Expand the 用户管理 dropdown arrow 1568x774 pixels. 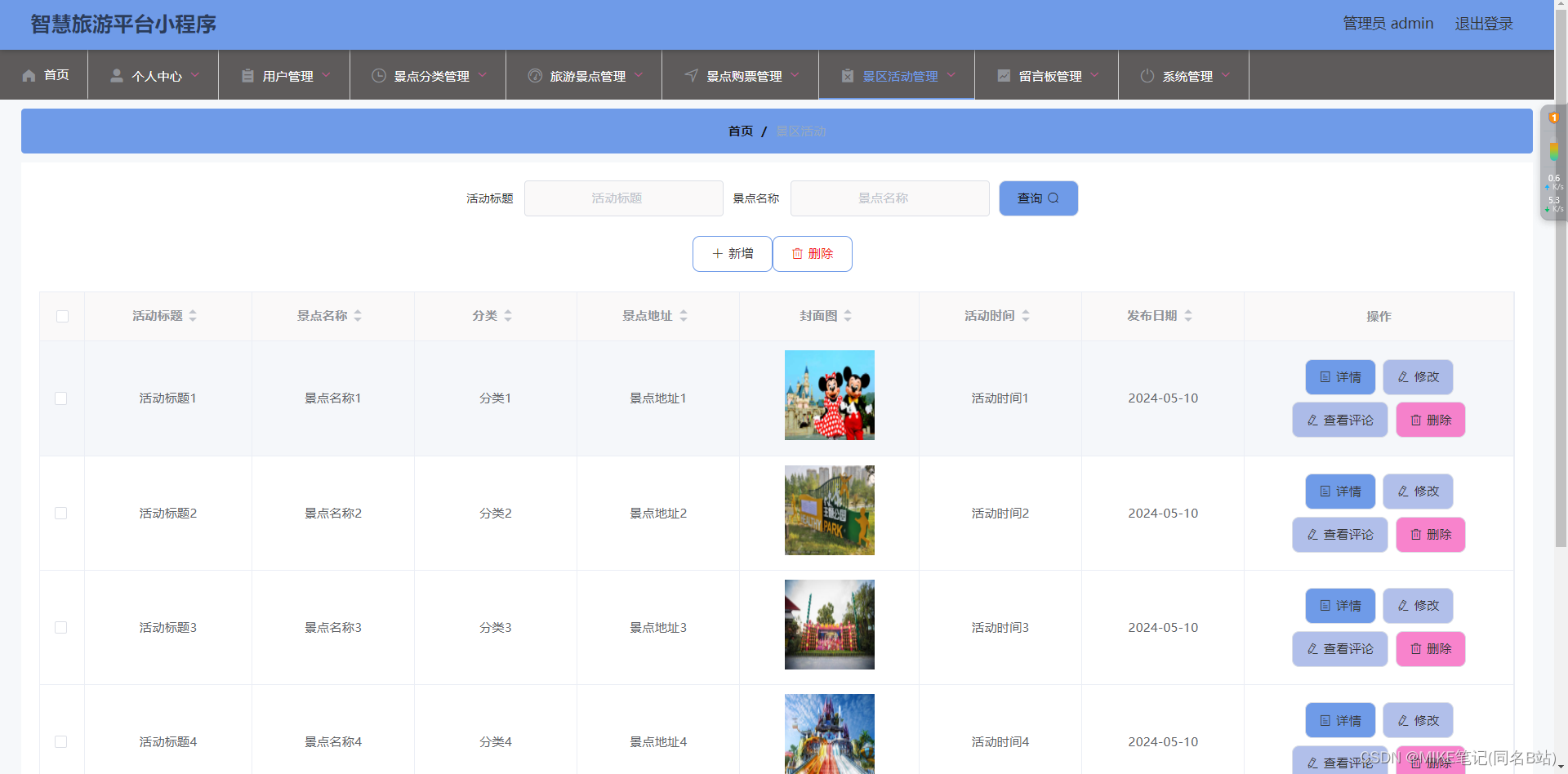coord(326,75)
